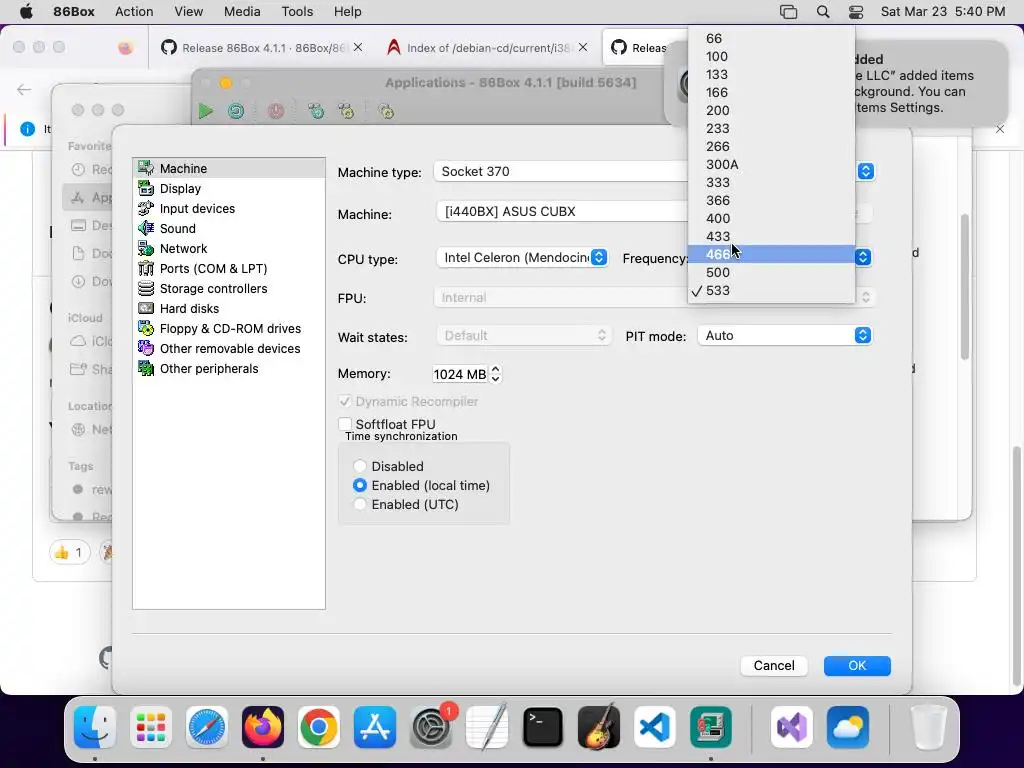Pick 433 in frequency list
Screen dimensions: 1024x768
pos(771,236)
